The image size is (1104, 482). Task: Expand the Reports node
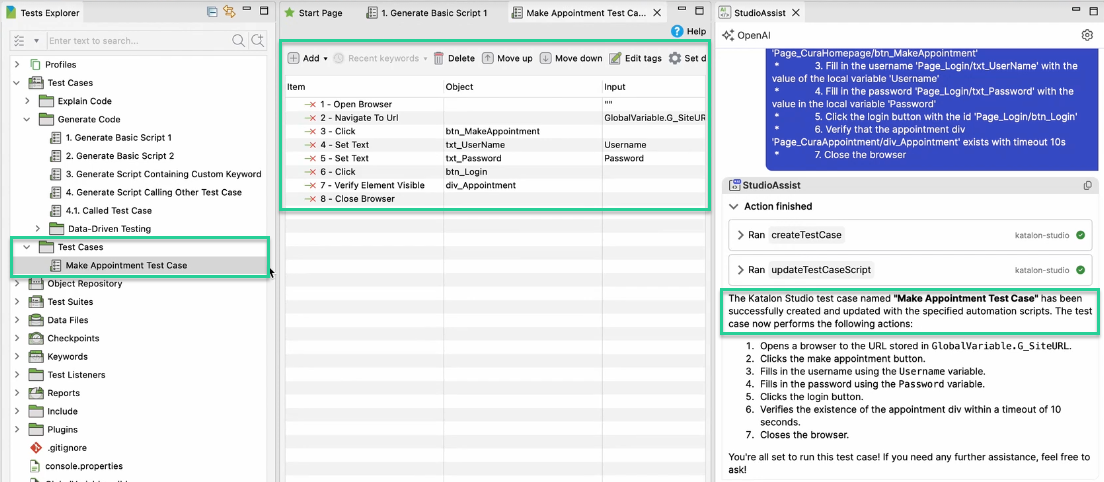[x=18, y=393]
